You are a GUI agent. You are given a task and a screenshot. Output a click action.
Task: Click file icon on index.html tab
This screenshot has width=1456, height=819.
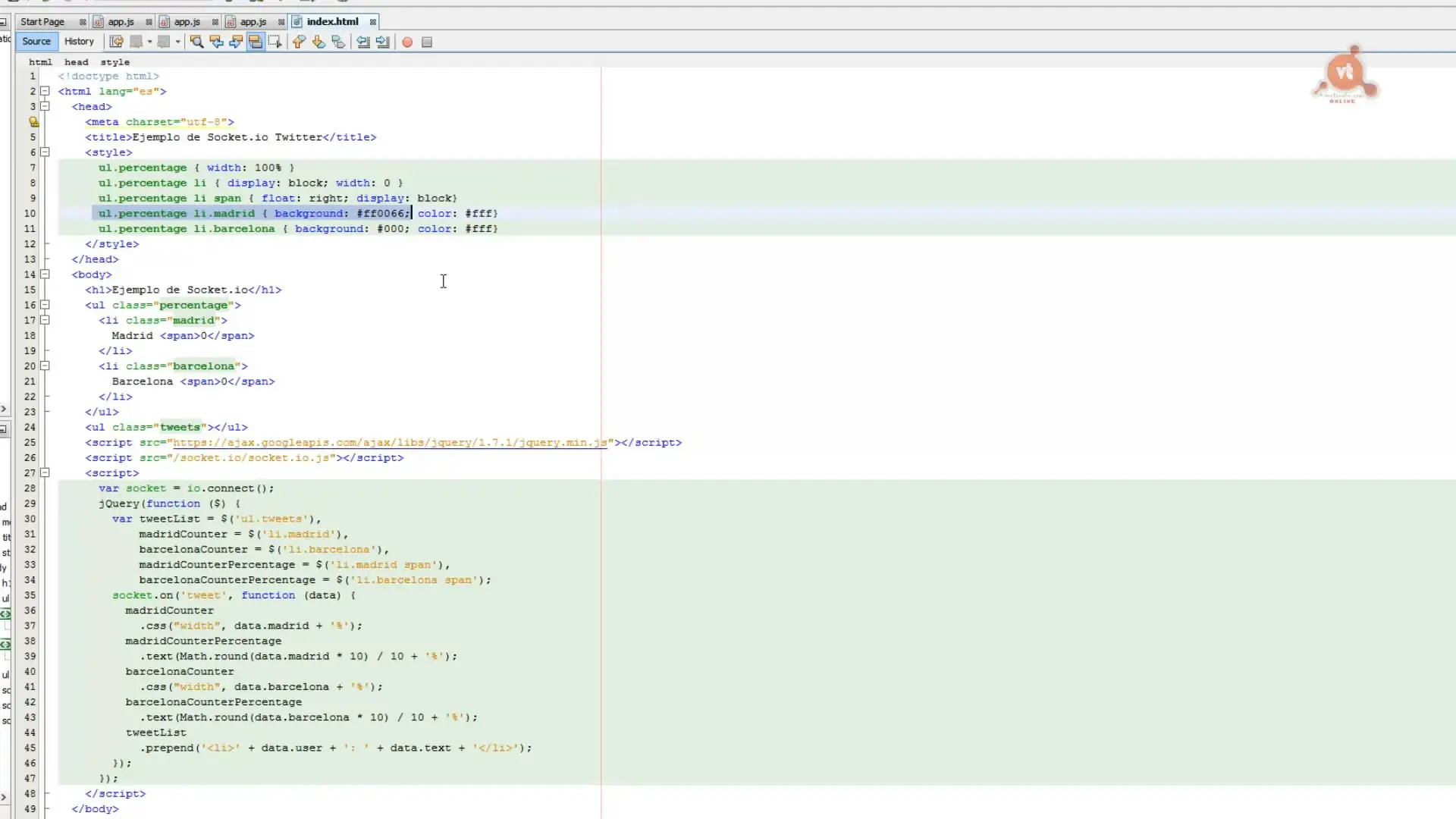[x=297, y=21]
